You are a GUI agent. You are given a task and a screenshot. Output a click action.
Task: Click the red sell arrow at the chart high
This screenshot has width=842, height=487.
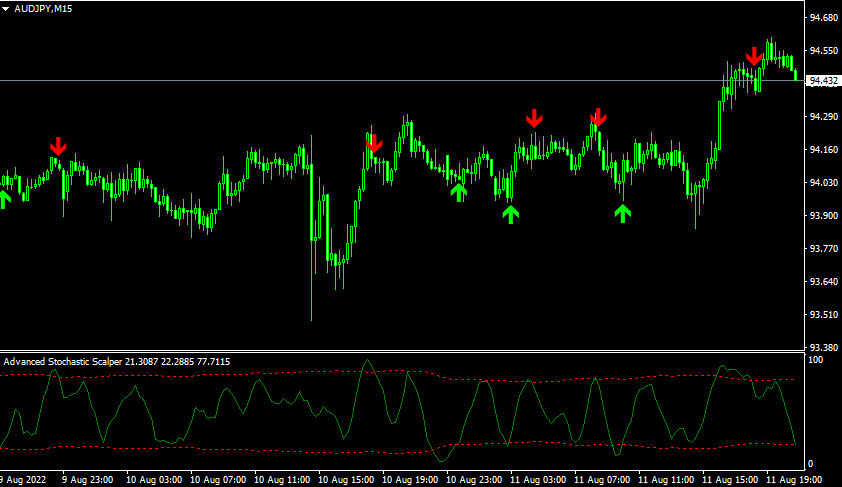(754, 56)
